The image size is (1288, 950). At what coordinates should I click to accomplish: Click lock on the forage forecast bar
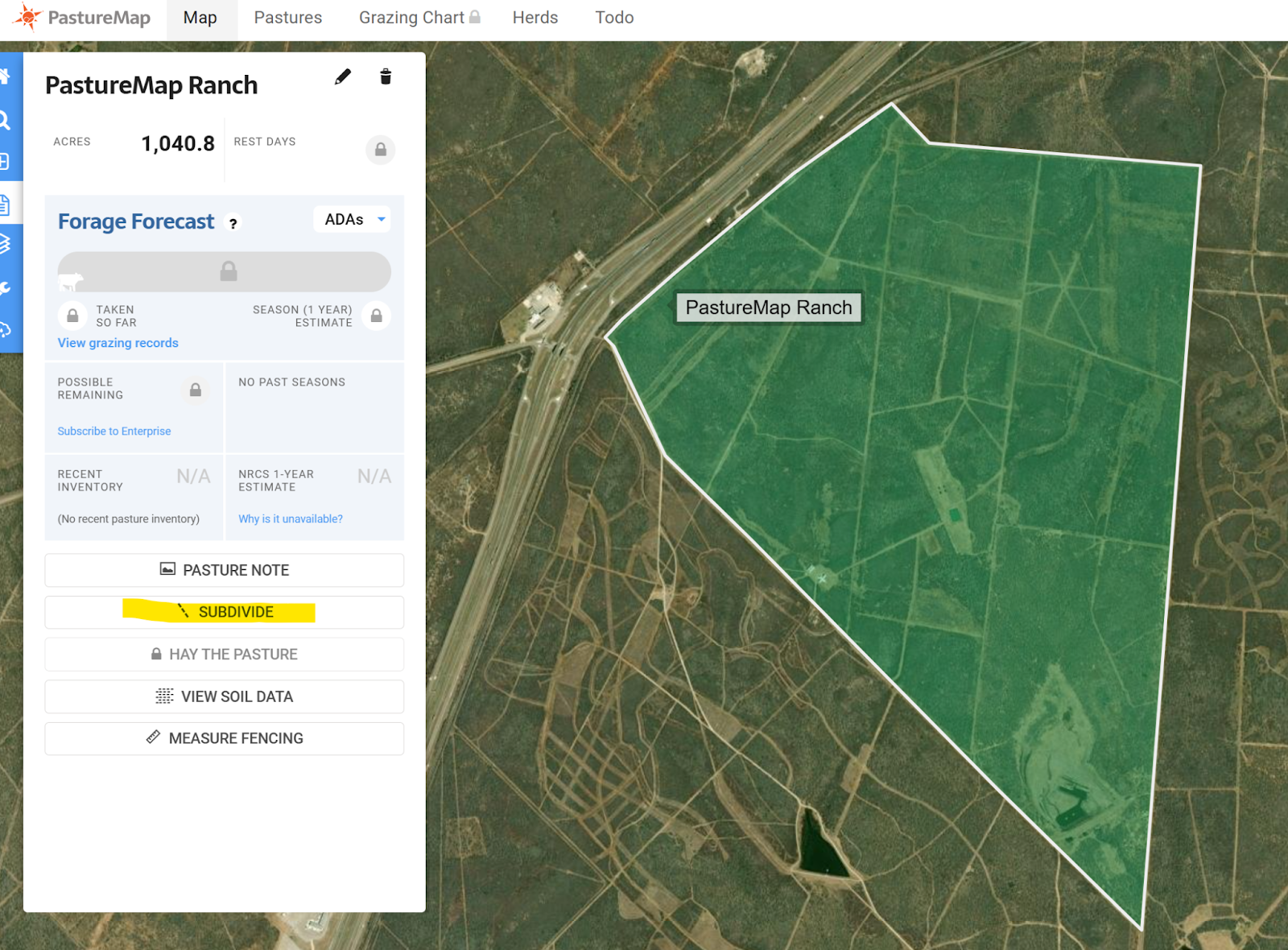(229, 271)
